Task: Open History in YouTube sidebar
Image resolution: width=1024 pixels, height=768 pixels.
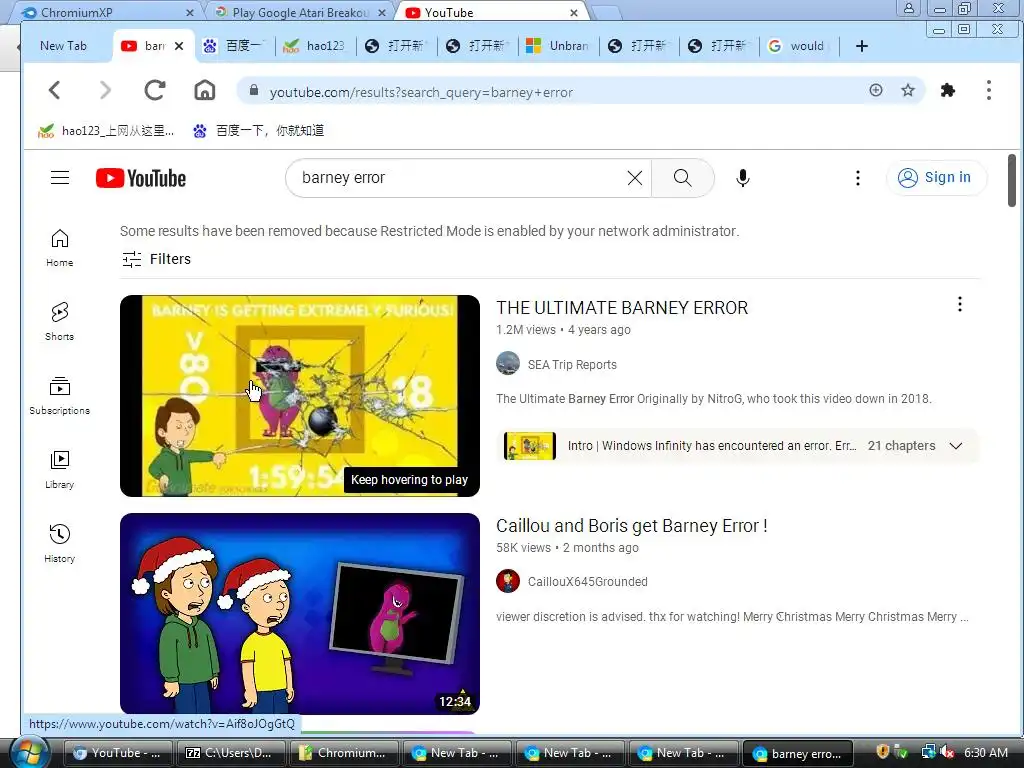Action: coord(59,543)
